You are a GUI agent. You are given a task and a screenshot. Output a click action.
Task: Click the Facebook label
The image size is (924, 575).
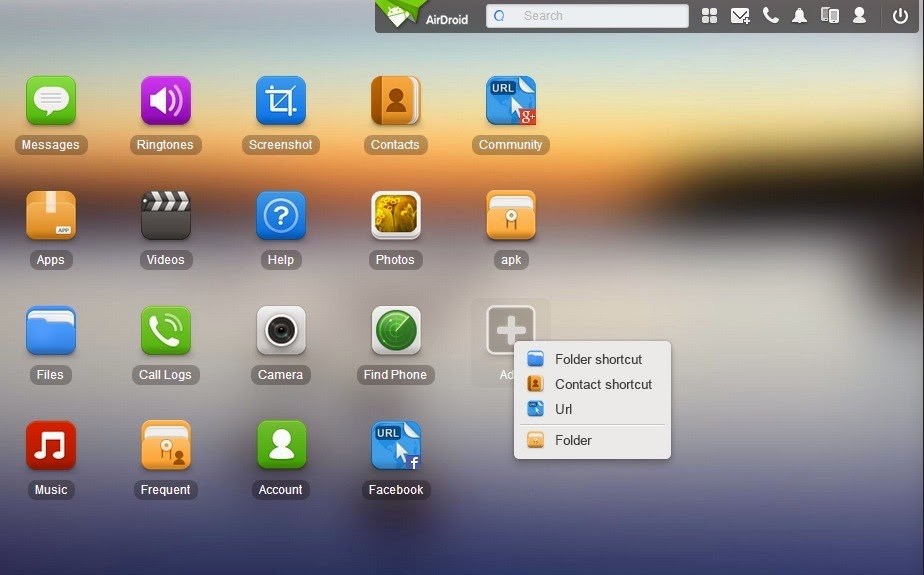(x=396, y=490)
